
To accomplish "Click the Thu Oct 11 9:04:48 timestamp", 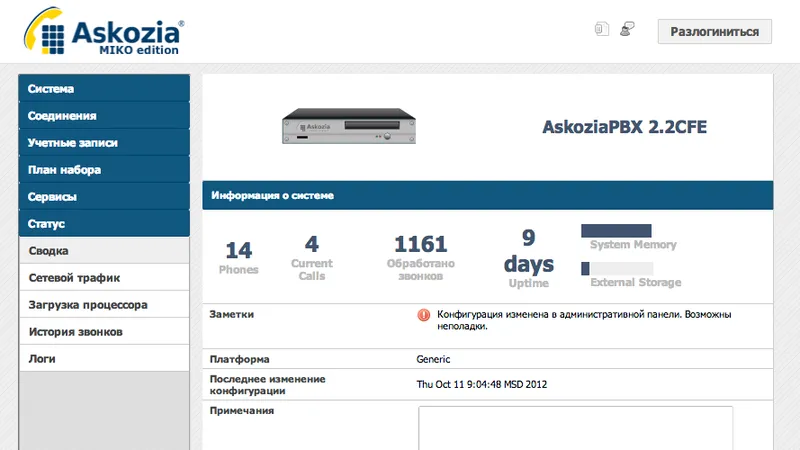I will [482, 384].
